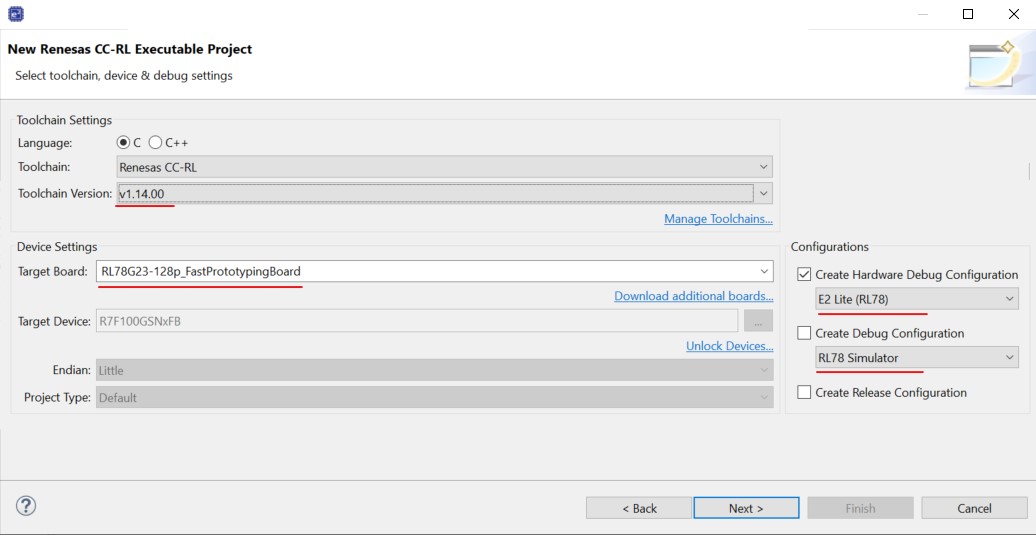
Task: Click the Manage Toolchains link
Action: coord(718,219)
